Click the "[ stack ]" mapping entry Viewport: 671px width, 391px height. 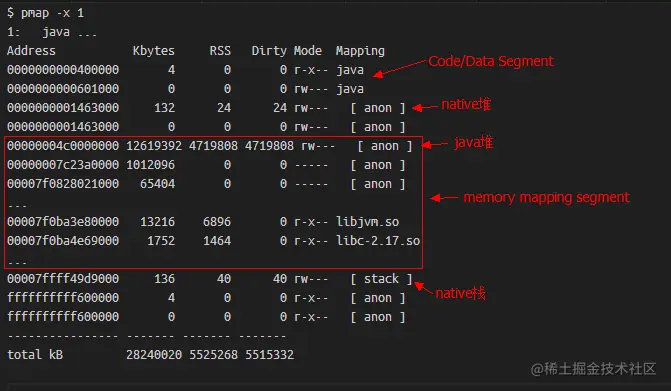(381, 279)
